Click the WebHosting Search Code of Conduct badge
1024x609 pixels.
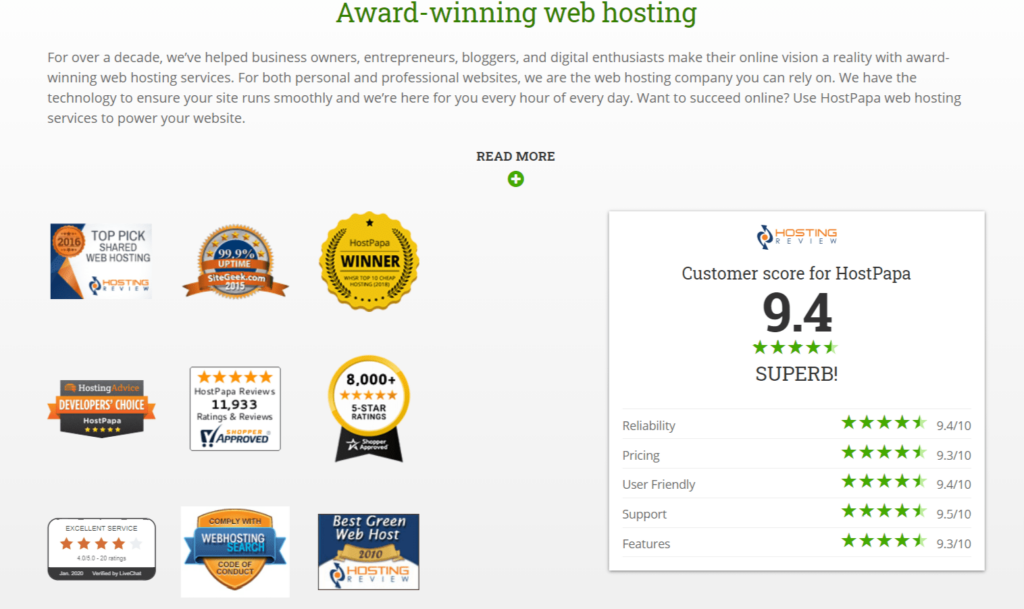(235, 552)
